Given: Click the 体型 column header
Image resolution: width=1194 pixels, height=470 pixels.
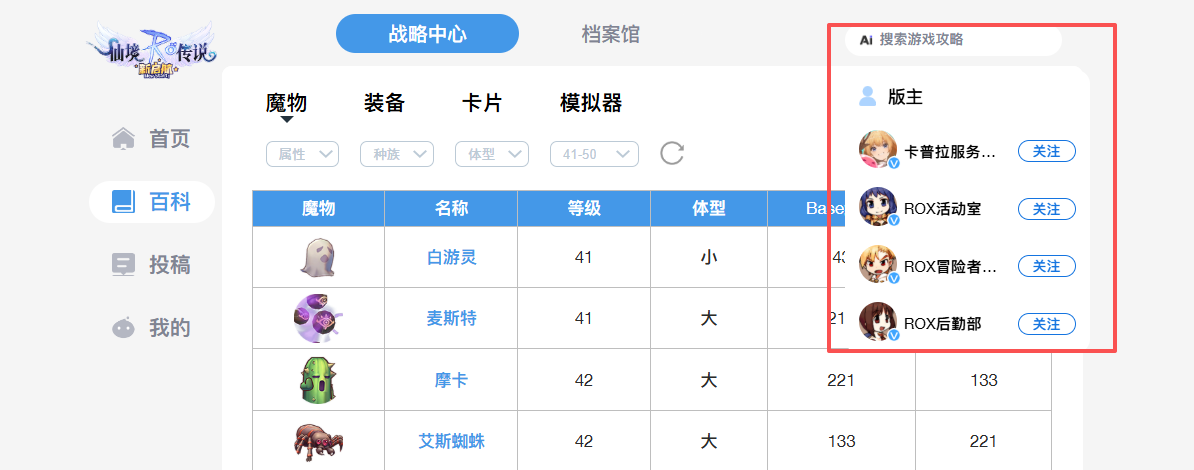Looking at the screenshot, I should 709,209.
